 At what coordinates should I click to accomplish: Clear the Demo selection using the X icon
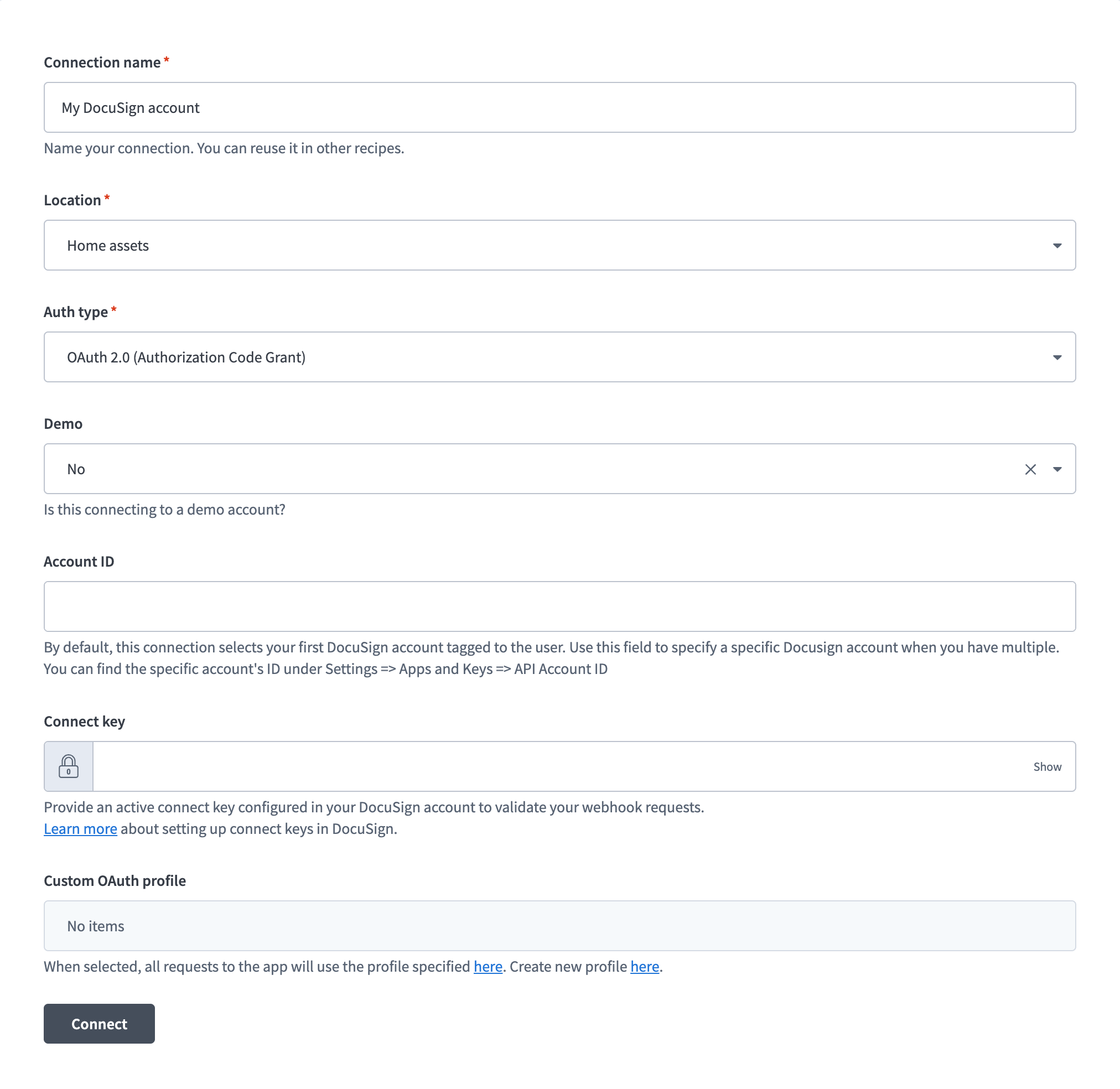tap(1031, 469)
